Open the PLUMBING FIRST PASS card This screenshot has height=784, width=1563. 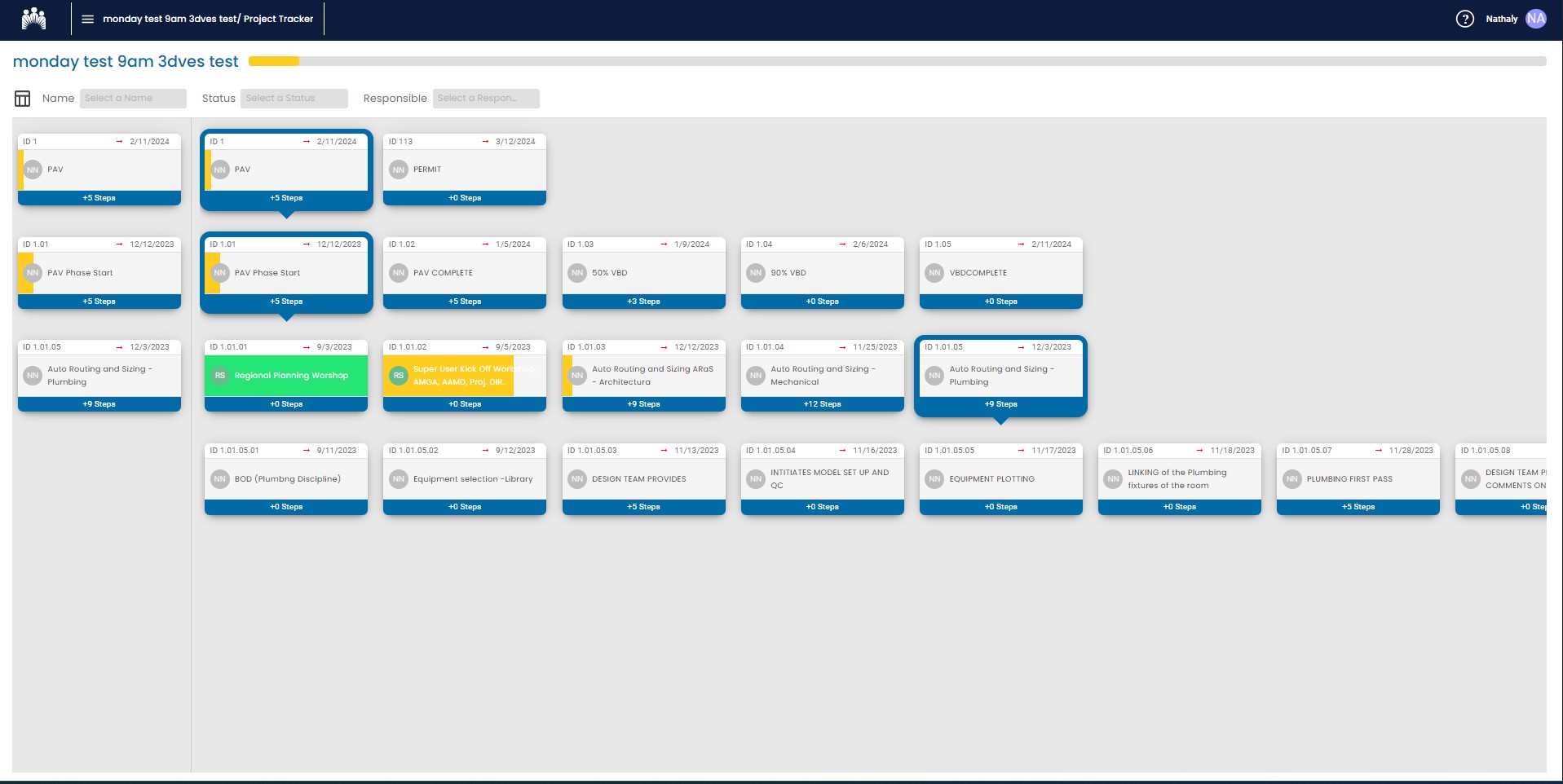click(1358, 479)
